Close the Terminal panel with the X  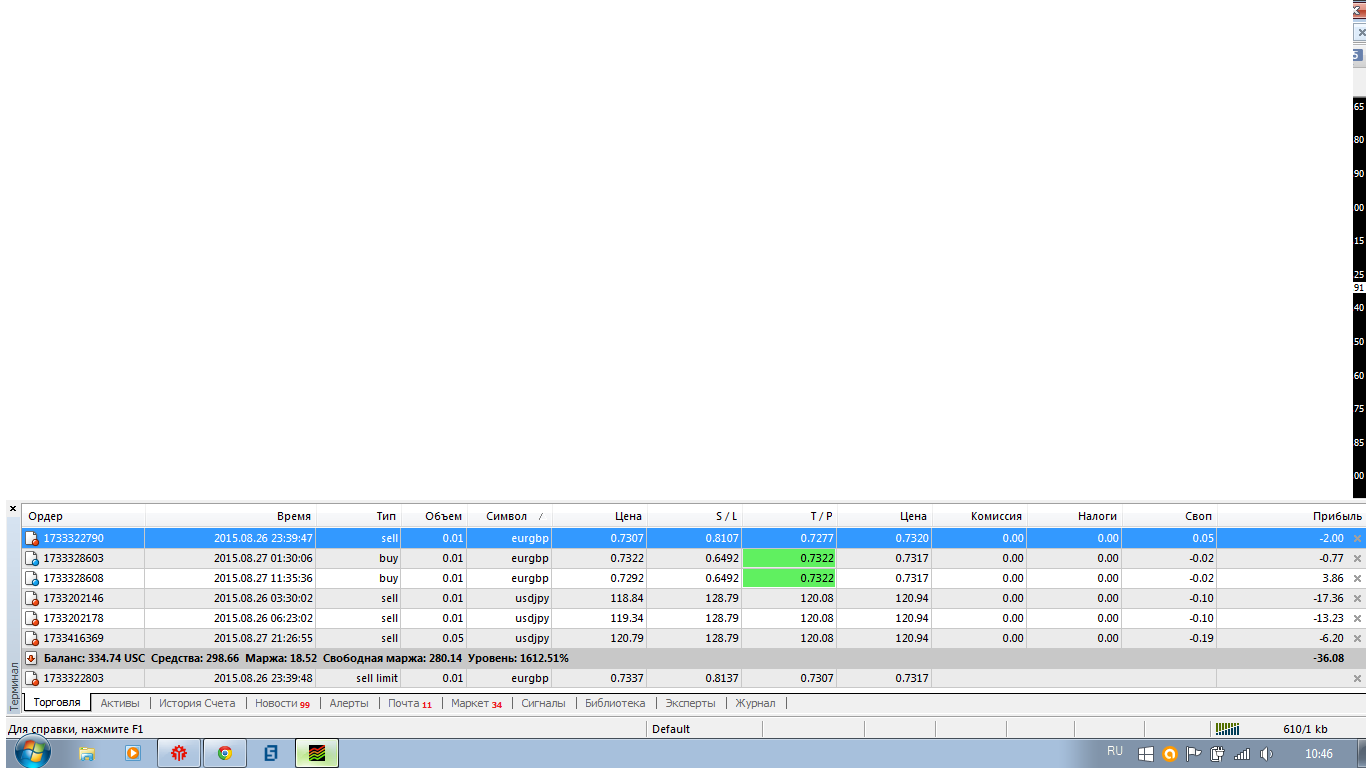click(13, 508)
